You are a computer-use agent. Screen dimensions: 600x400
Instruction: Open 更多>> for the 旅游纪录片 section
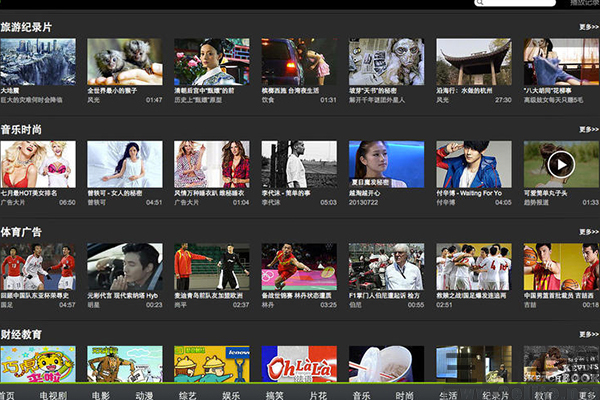click(x=589, y=27)
